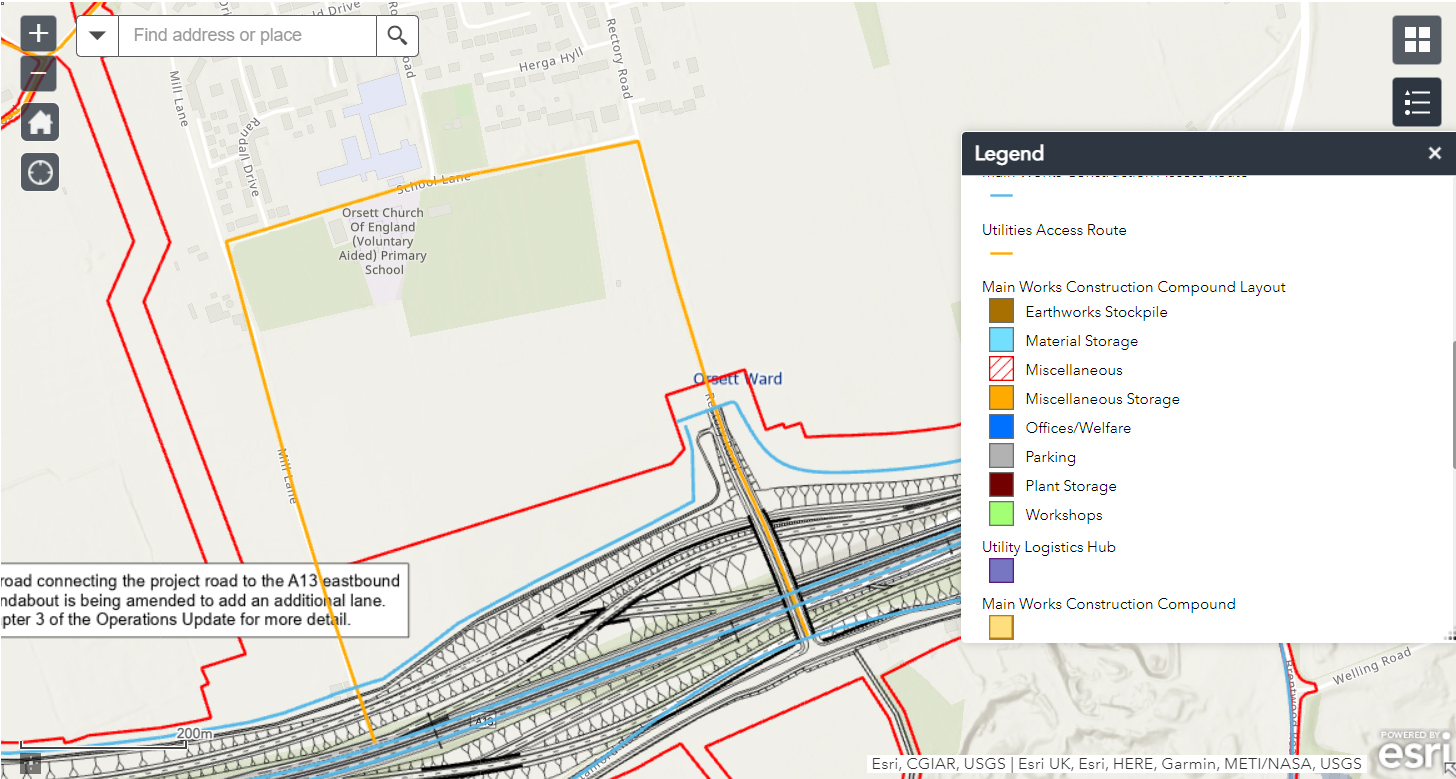Click the orange Utilities Access Route line symbol
The image size is (1456, 779).
(x=1001, y=254)
